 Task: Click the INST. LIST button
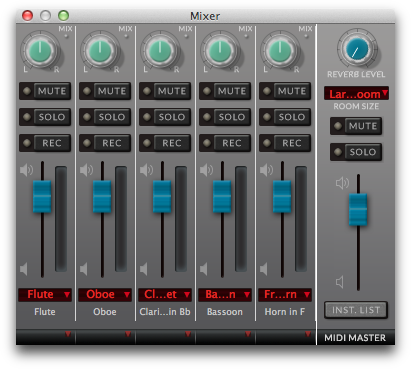pos(356,310)
